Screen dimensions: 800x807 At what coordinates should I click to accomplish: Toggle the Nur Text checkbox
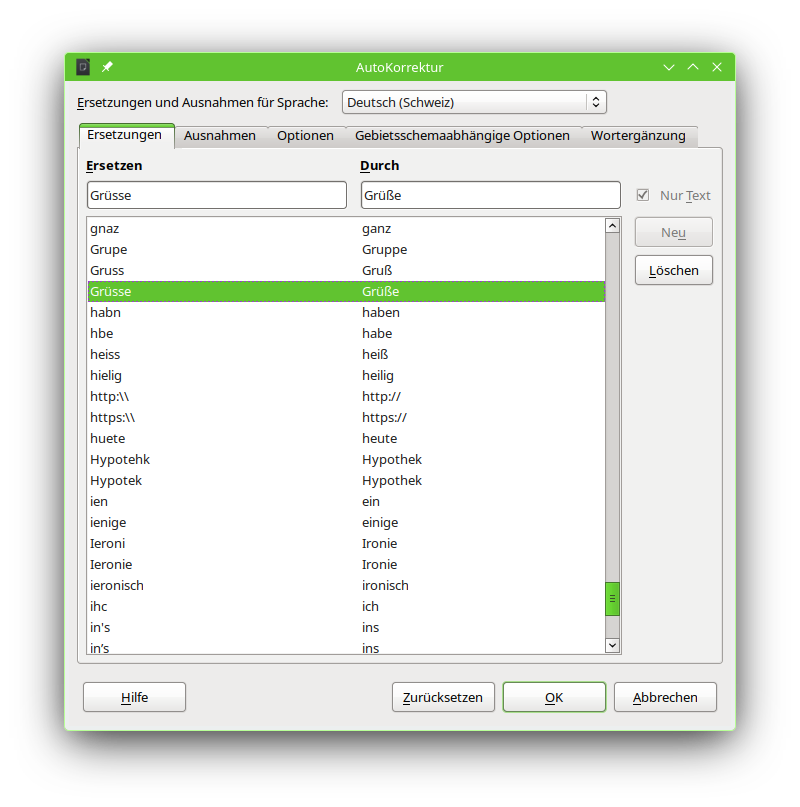(x=643, y=195)
